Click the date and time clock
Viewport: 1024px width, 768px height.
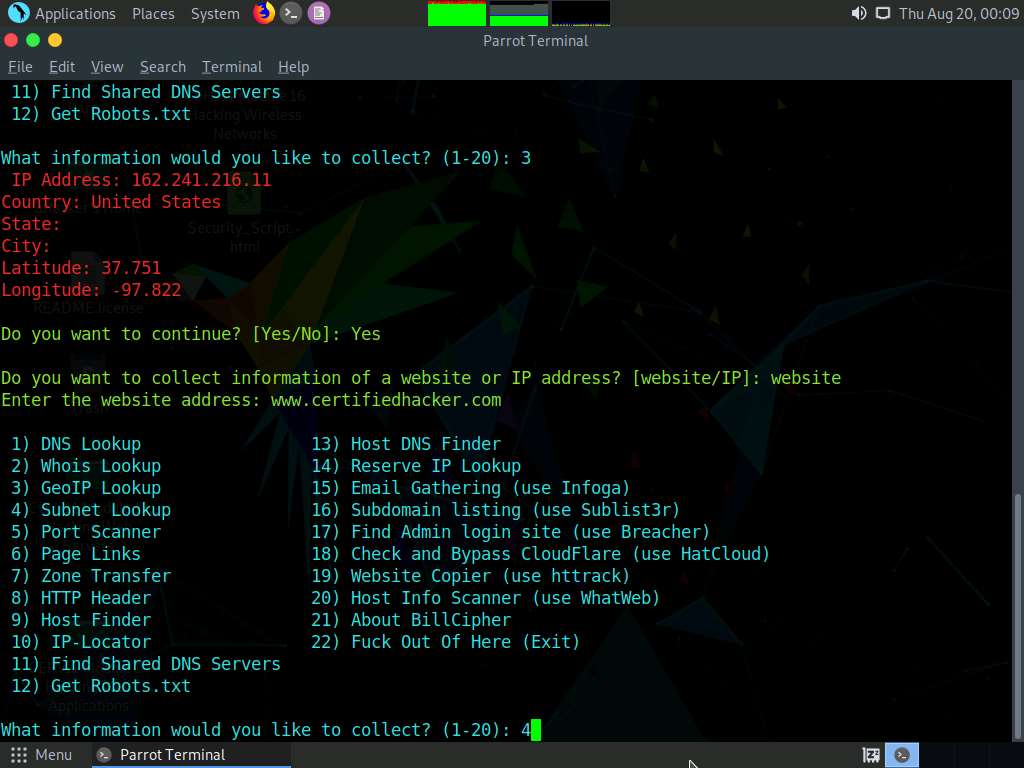pos(959,14)
